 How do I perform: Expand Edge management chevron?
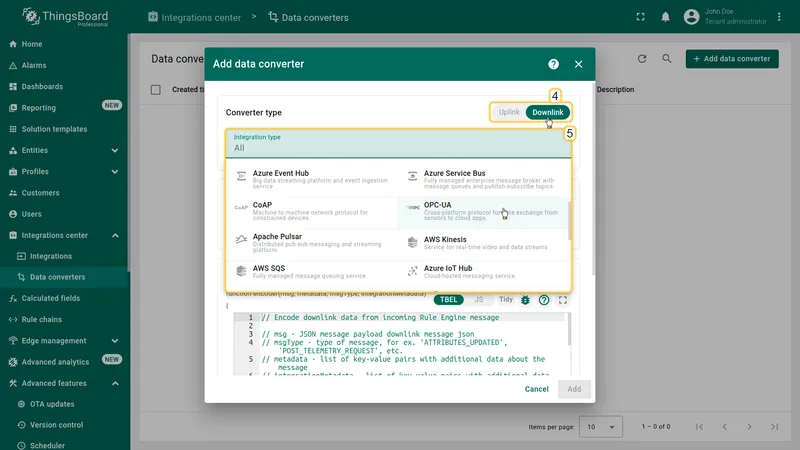tap(115, 341)
